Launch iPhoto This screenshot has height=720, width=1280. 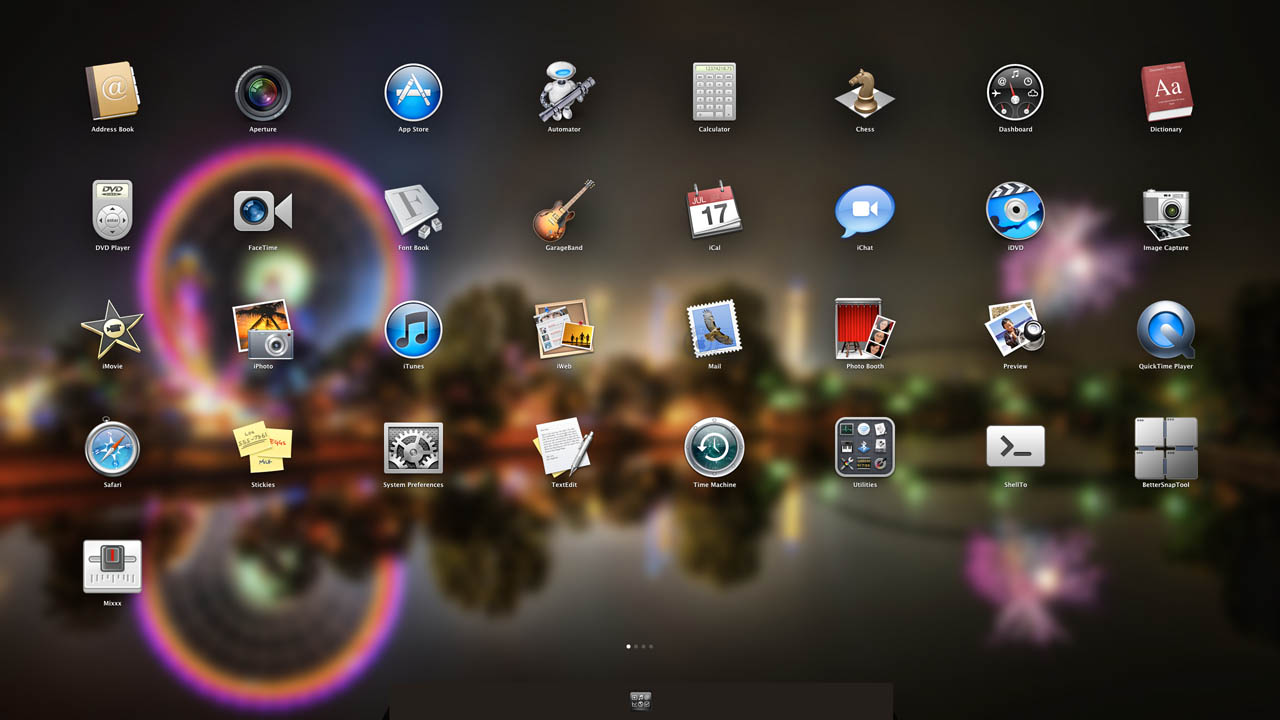263,329
